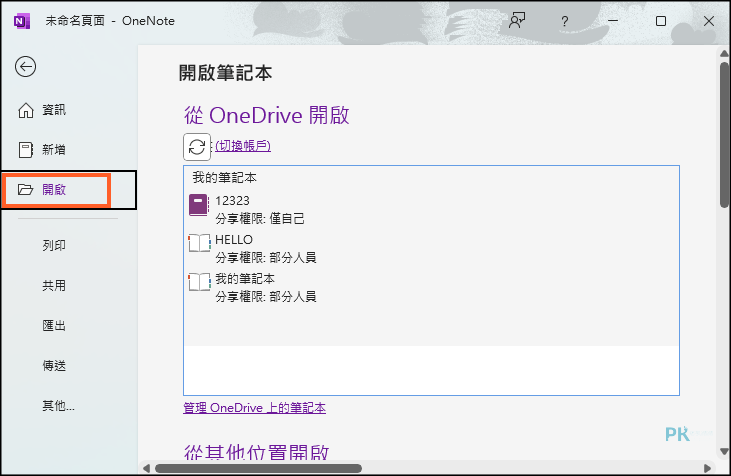Click the 我的筆記本 list header

pos(224,178)
